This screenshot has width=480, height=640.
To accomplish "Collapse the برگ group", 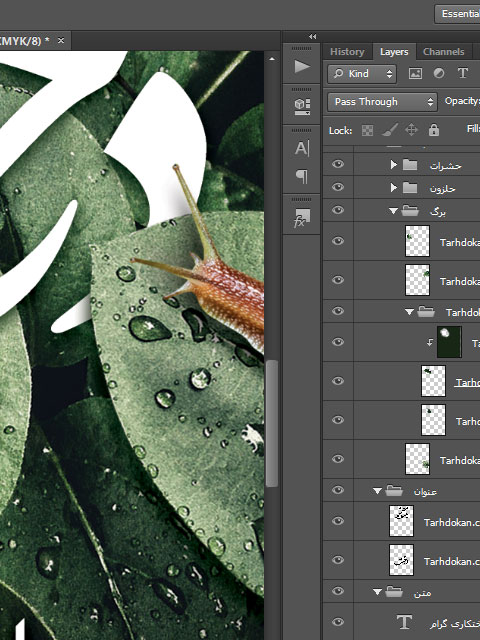I will click(393, 211).
